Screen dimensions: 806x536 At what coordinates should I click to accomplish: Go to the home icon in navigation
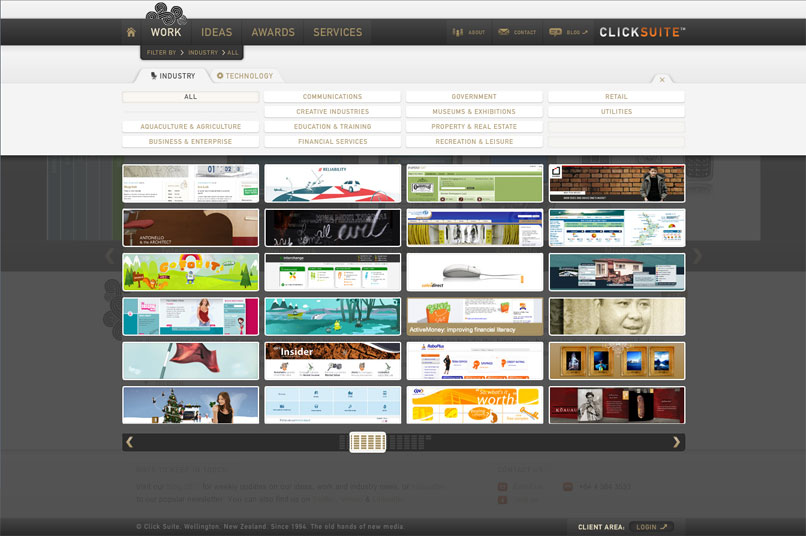(131, 32)
